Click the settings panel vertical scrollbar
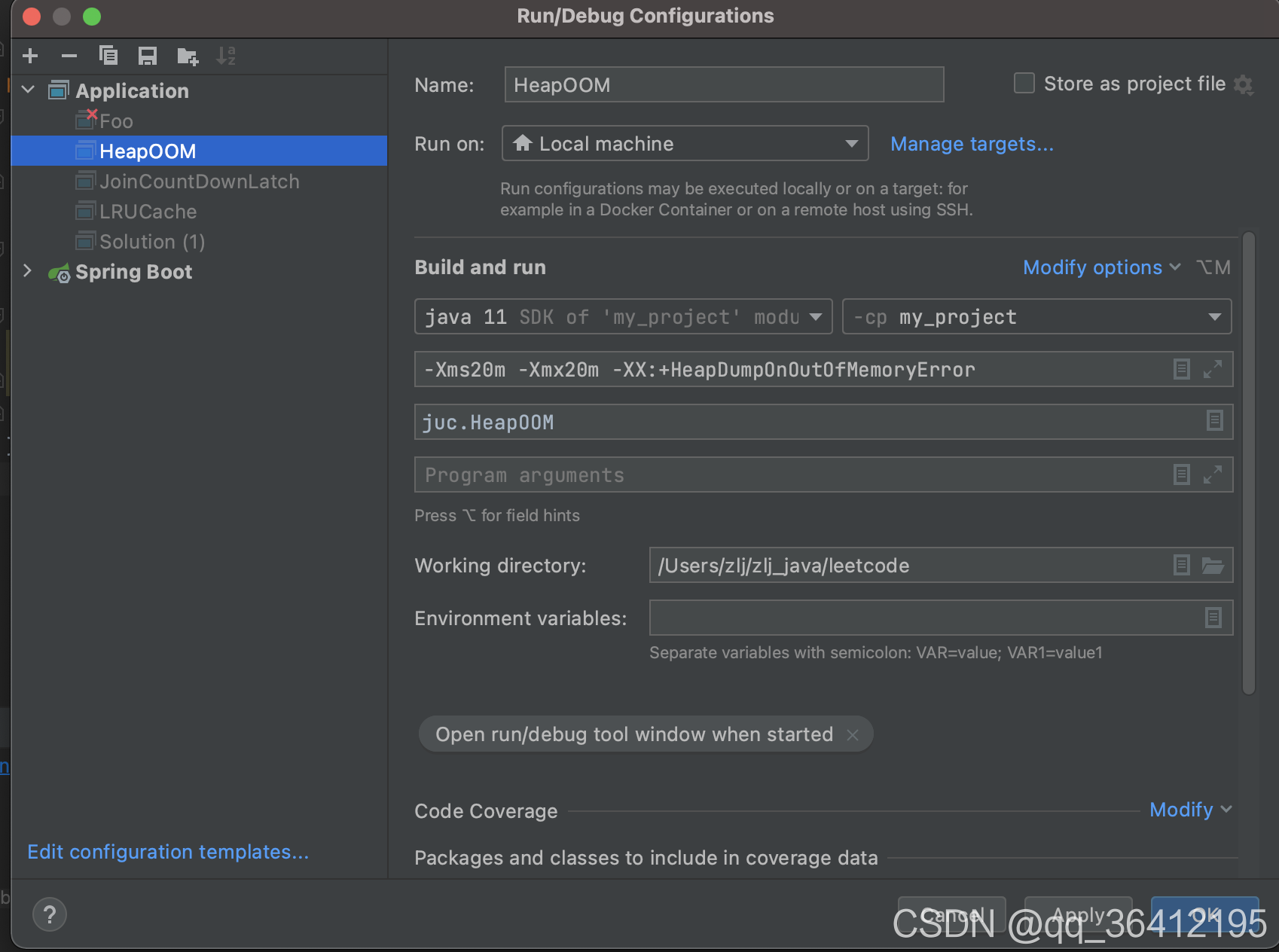 click(1249, 463)
